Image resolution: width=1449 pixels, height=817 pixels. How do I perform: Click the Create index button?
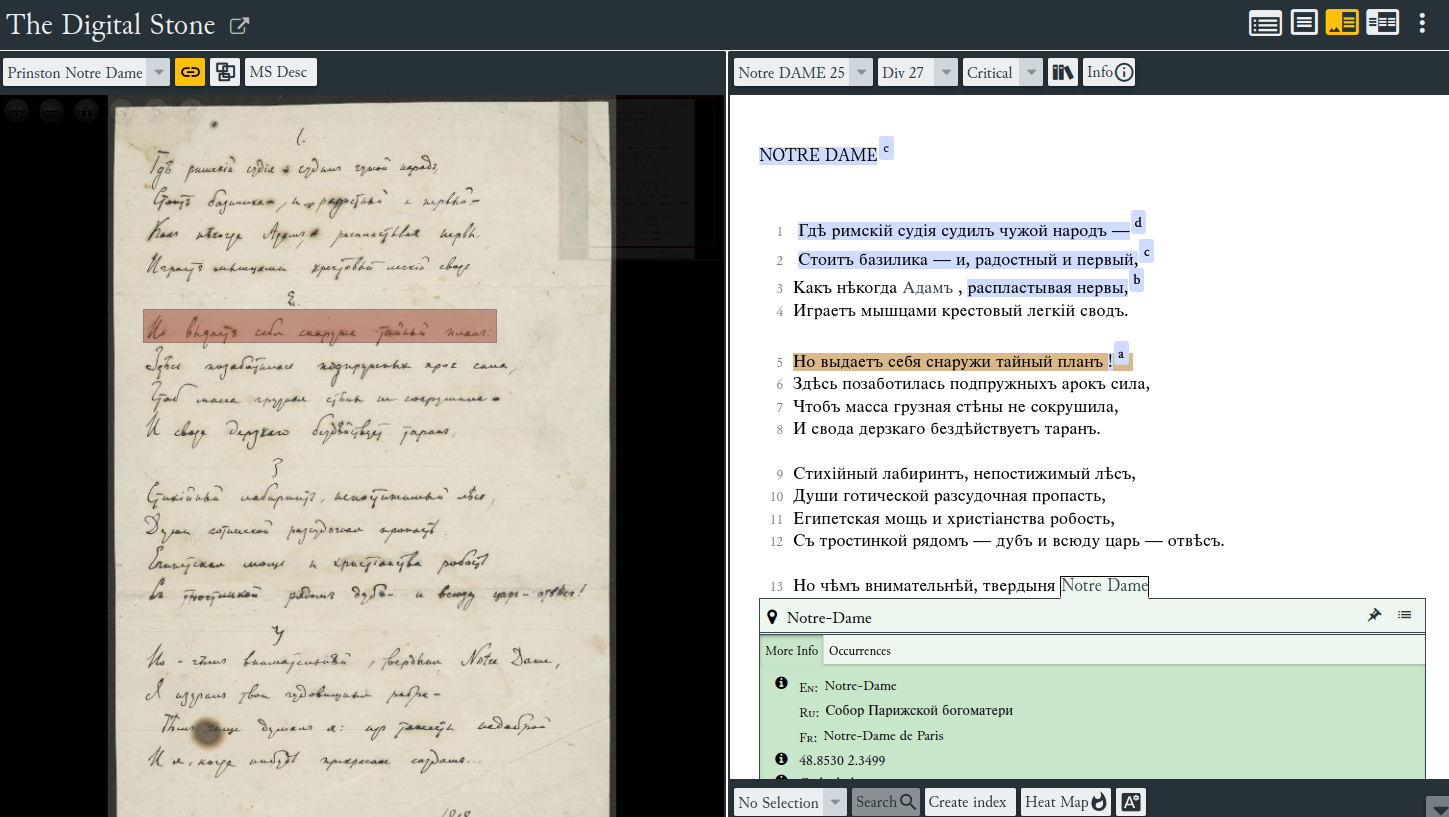[968, 802]
